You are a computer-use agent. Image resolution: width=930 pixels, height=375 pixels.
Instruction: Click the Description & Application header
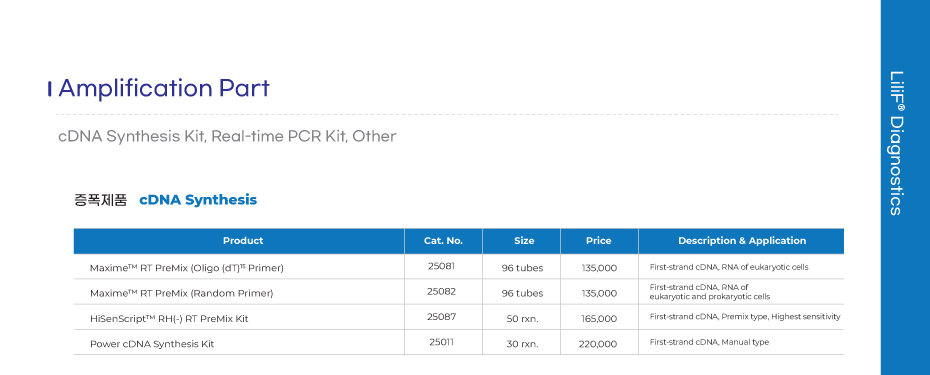(x=742, y=241)
